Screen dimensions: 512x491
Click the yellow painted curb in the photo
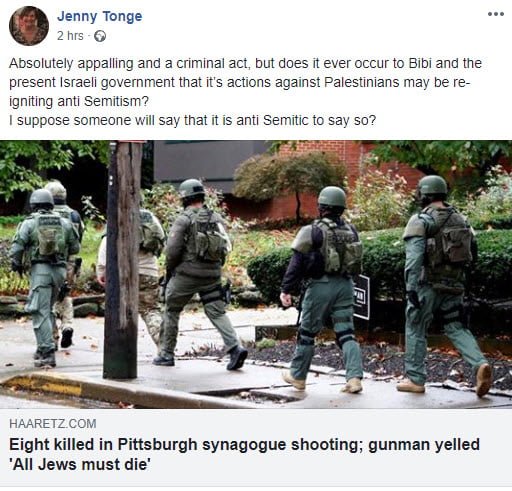point(43,387)
